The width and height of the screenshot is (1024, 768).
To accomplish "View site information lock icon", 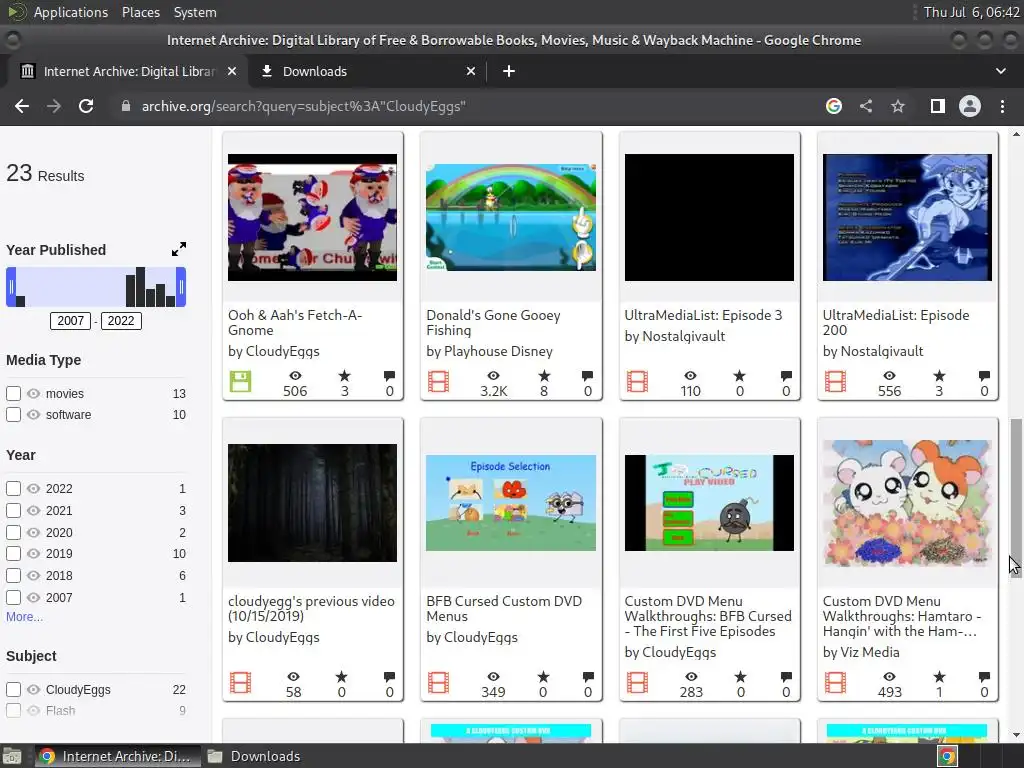I will pyautogui.click(x=126, y=106).
